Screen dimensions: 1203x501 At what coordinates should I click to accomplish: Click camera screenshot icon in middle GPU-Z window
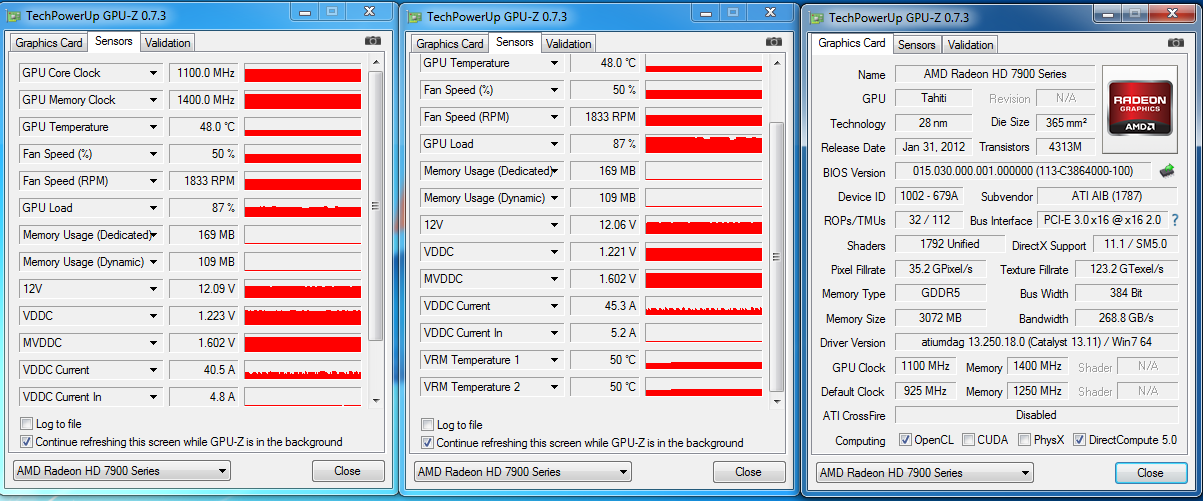coord(774,42)
